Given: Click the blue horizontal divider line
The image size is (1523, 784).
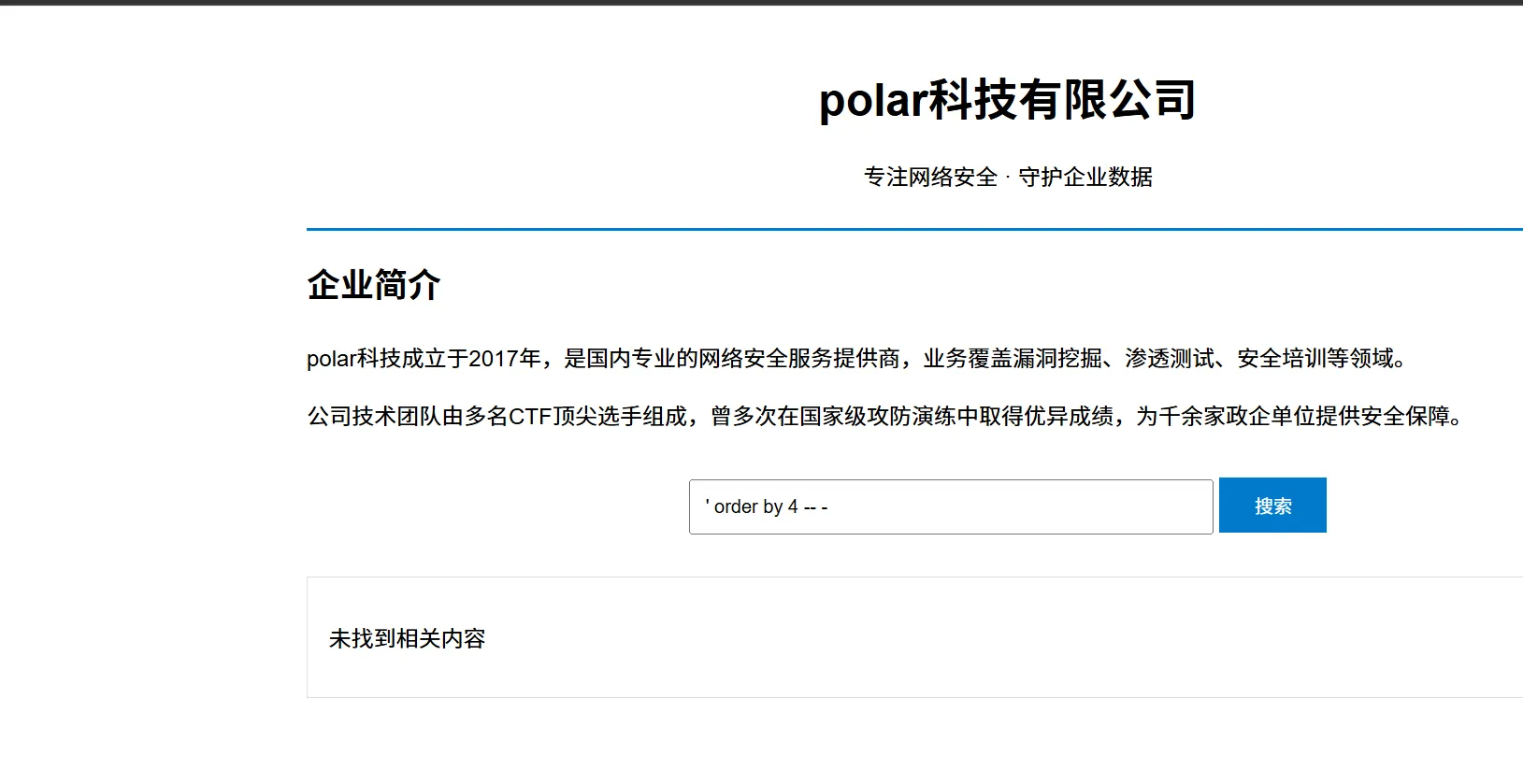Looking at the screenshot, I should pyautogui.click(x=914, y=229).
